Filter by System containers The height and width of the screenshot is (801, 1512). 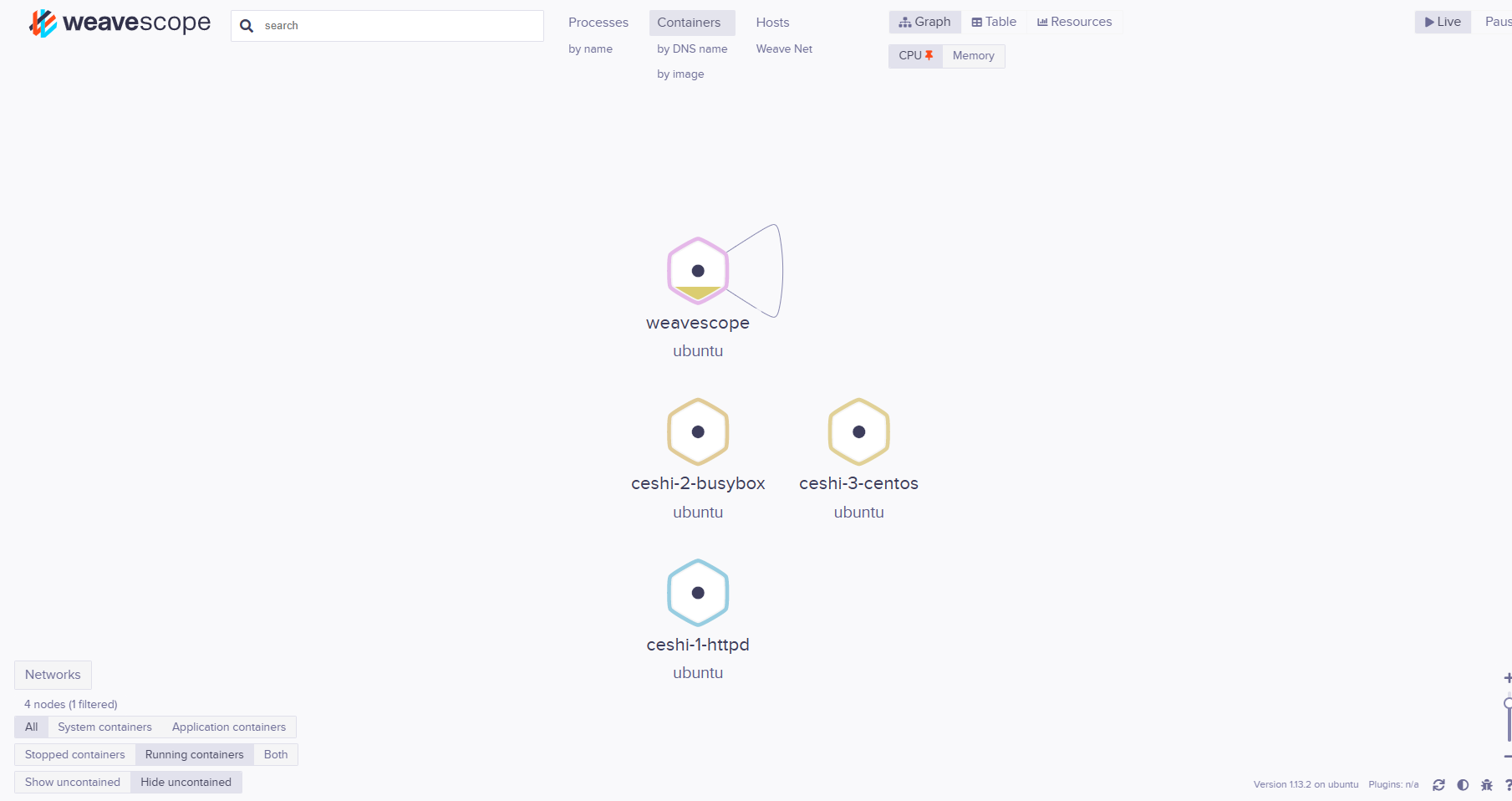coord(104,727)
